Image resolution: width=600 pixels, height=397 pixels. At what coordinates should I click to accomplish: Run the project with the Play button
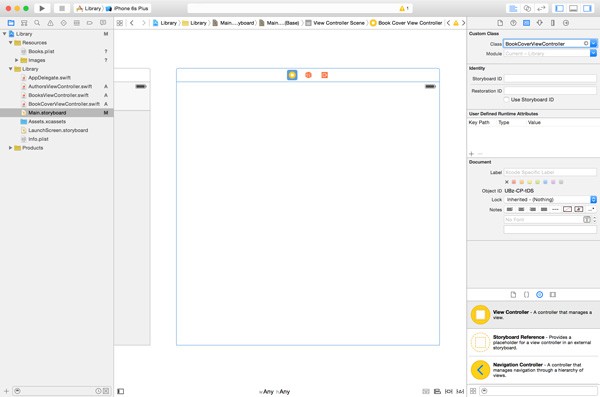point(42,8)
